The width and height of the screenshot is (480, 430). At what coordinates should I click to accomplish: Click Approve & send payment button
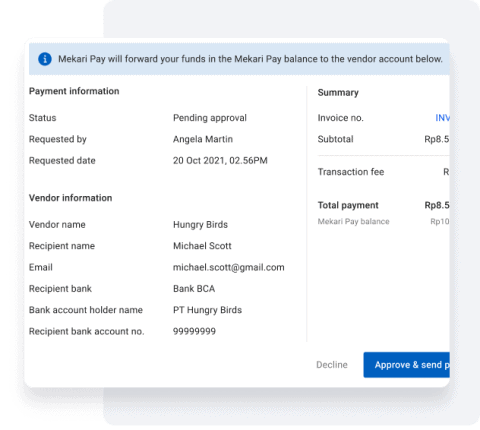point(406,365)
